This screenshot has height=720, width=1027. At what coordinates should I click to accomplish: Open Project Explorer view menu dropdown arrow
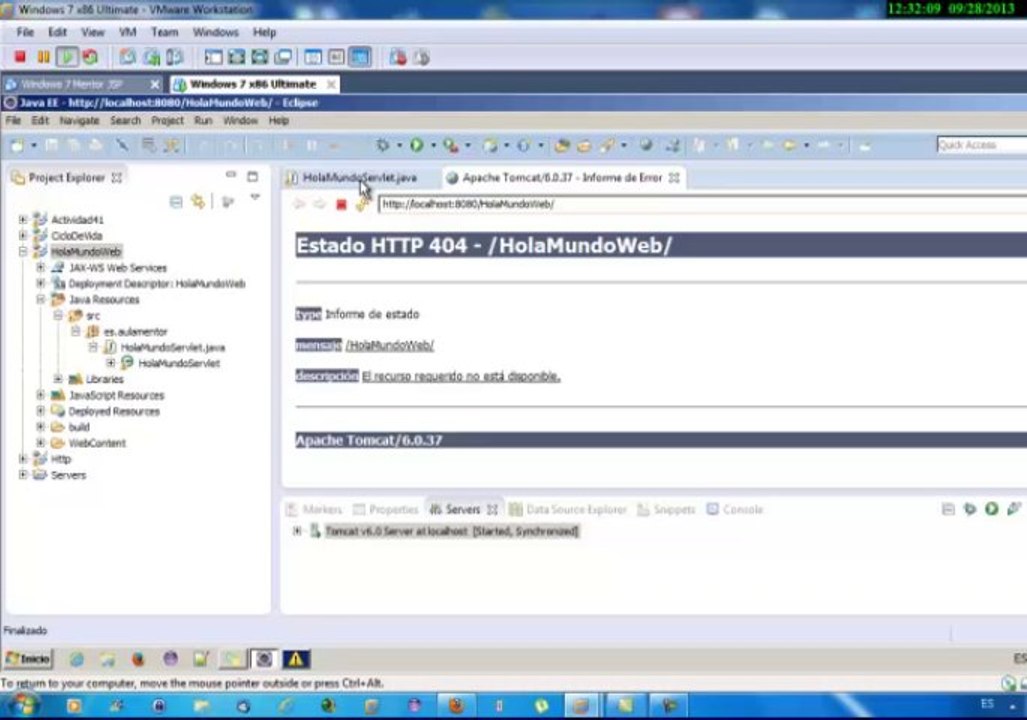255,197
